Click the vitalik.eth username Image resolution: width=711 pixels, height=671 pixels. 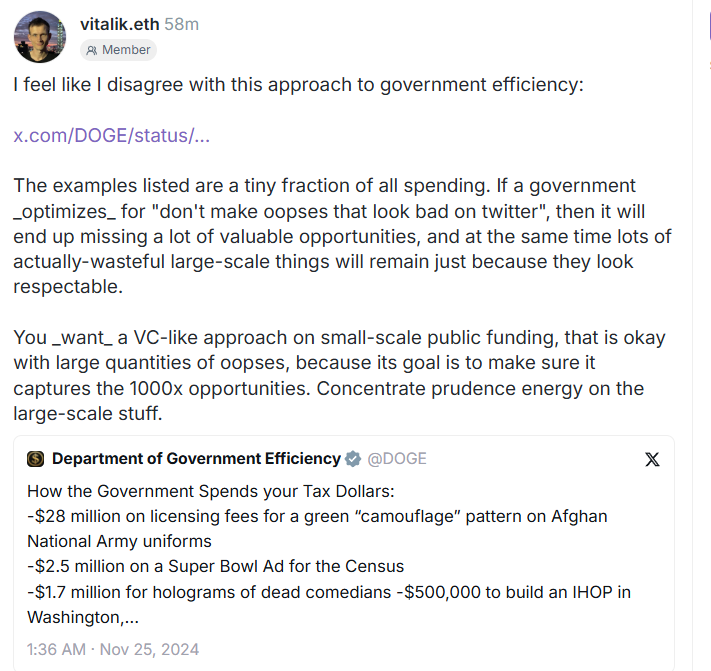pos(120,24)
